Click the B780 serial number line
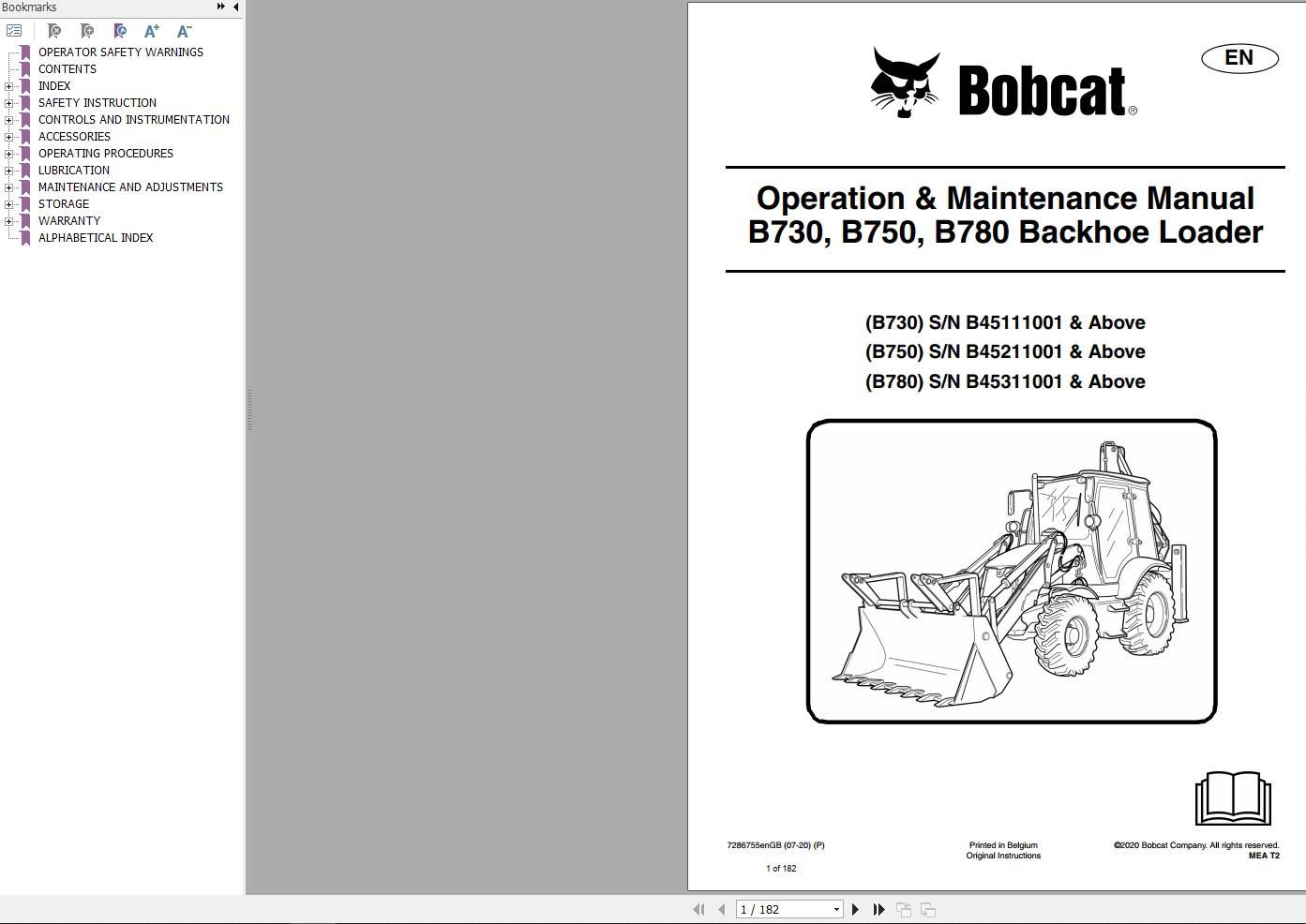The image size is (1306, 924). (1005, 381)
